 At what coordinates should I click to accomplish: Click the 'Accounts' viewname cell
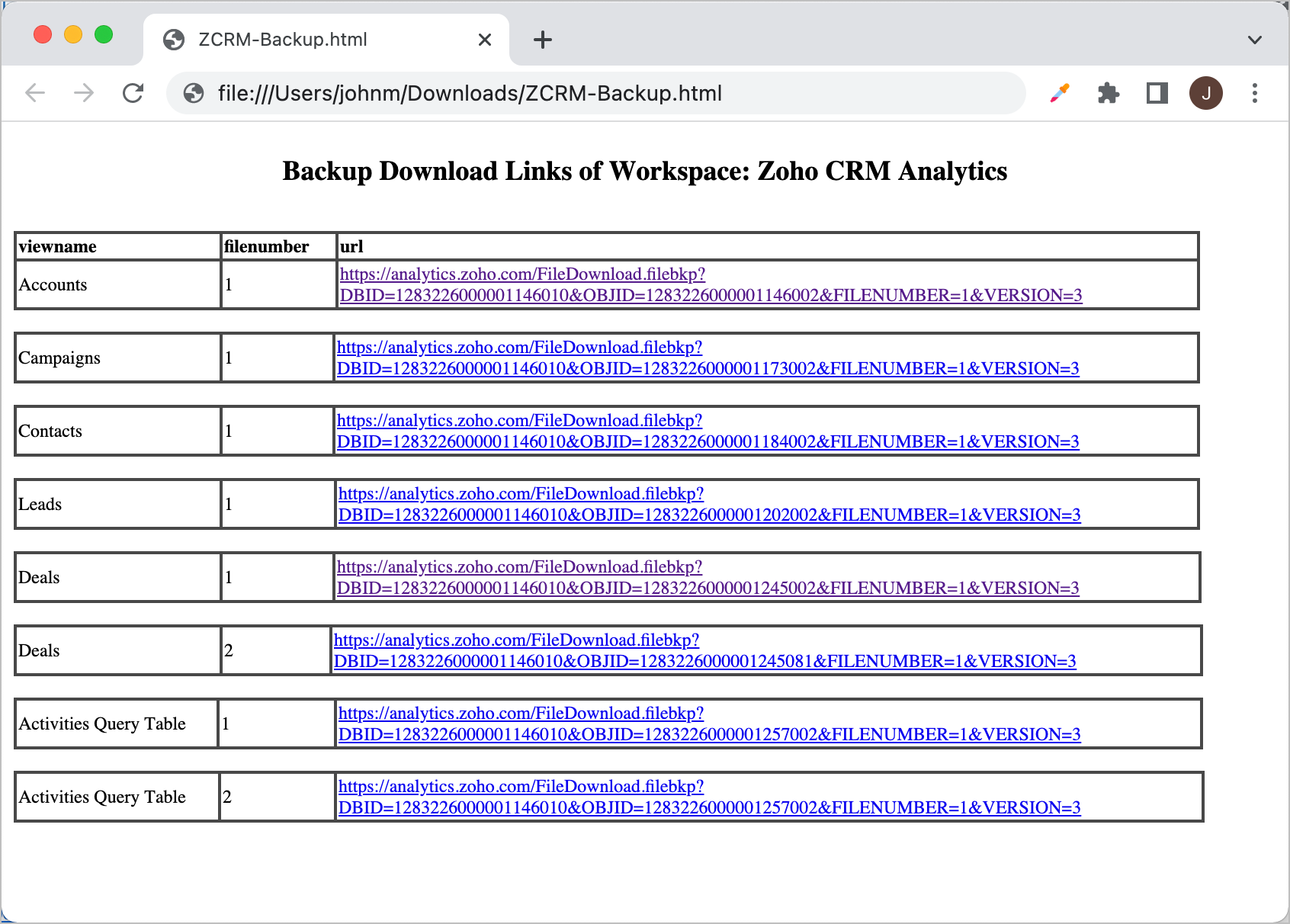[x=118, y=284]
